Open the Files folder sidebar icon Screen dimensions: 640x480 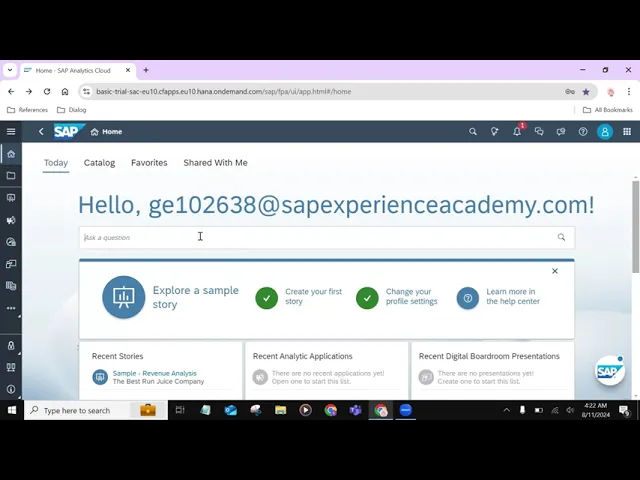(x=11, y=176)
